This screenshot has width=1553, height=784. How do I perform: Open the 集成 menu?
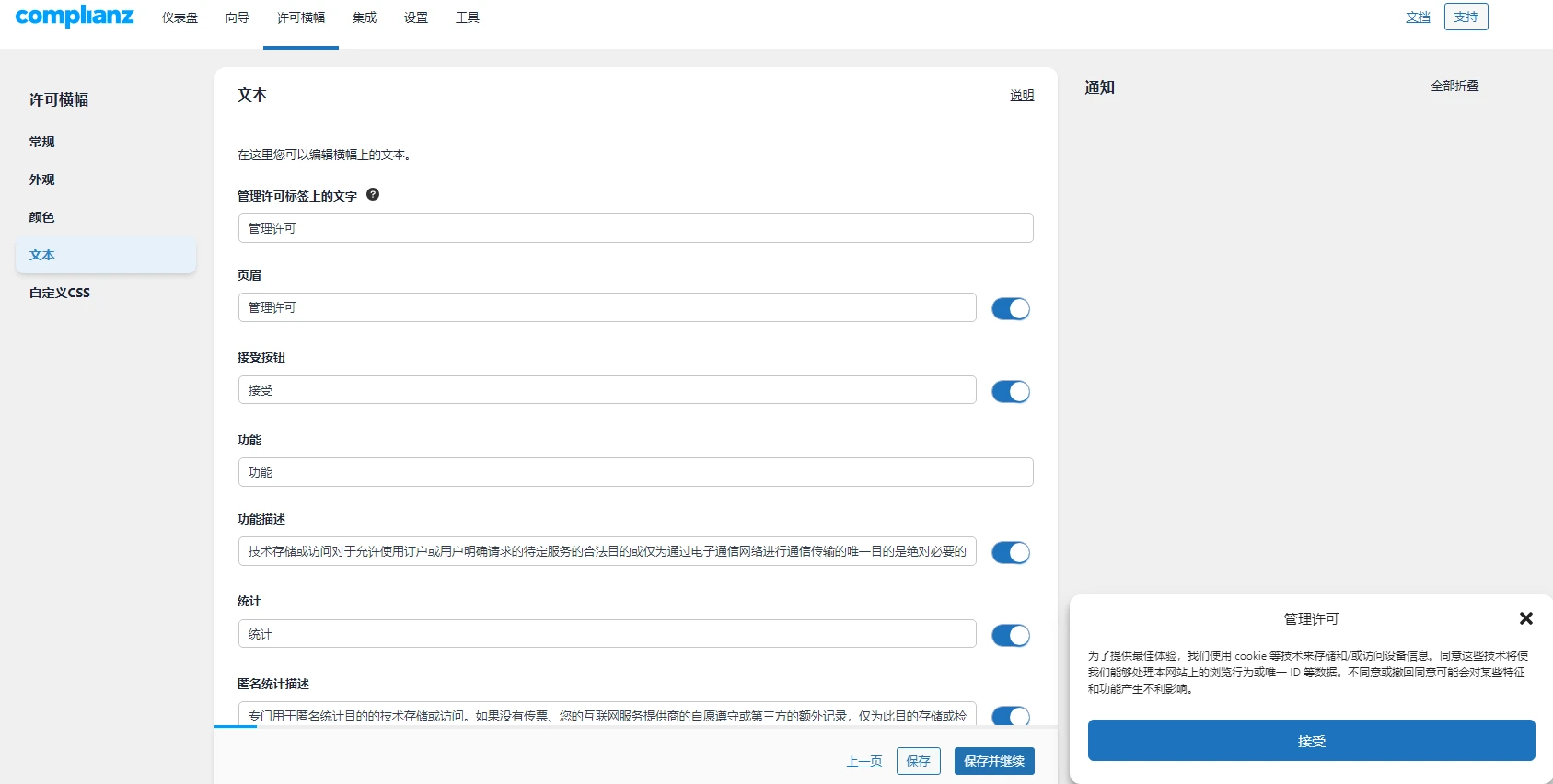point(365,17)
